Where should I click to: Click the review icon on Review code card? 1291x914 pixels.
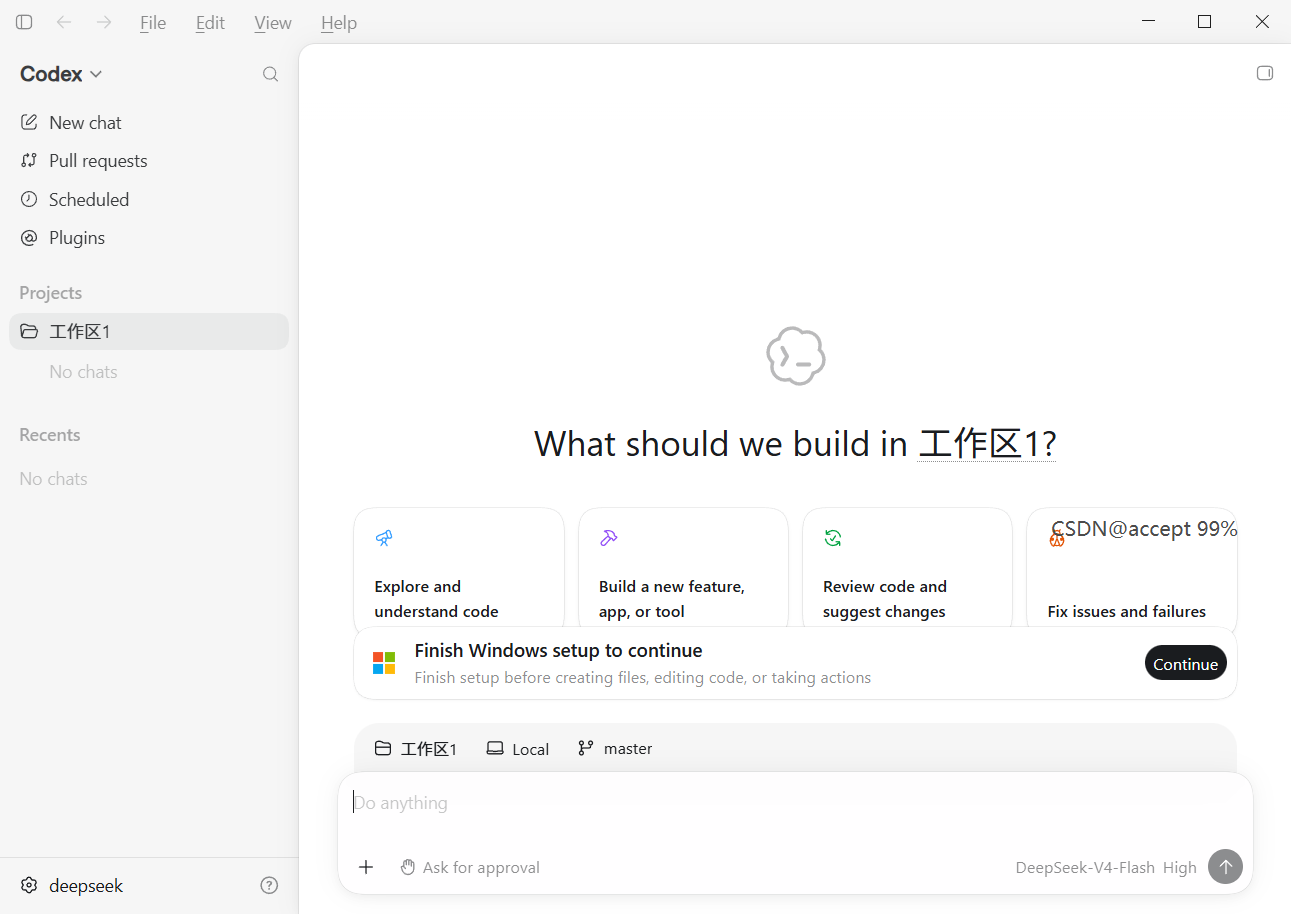pyautogui.click(x=832, y=538)
